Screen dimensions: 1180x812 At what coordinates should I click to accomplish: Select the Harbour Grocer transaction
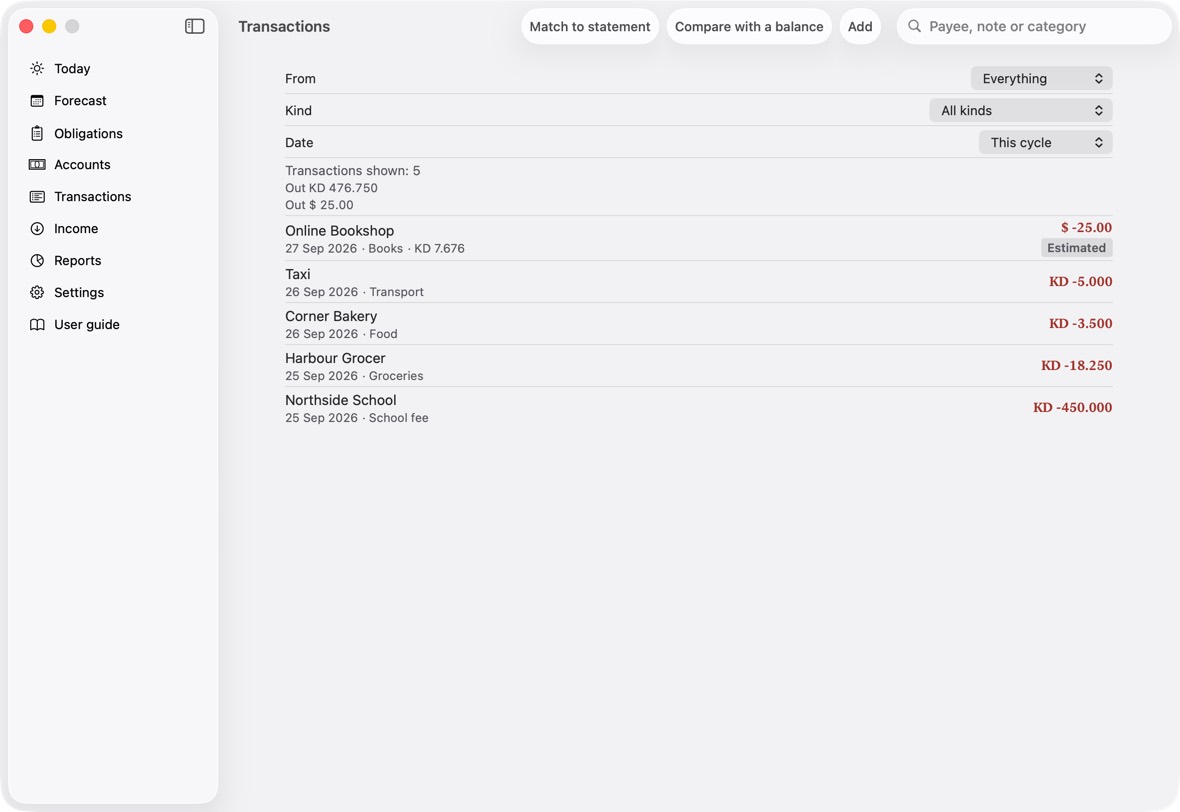698,366
